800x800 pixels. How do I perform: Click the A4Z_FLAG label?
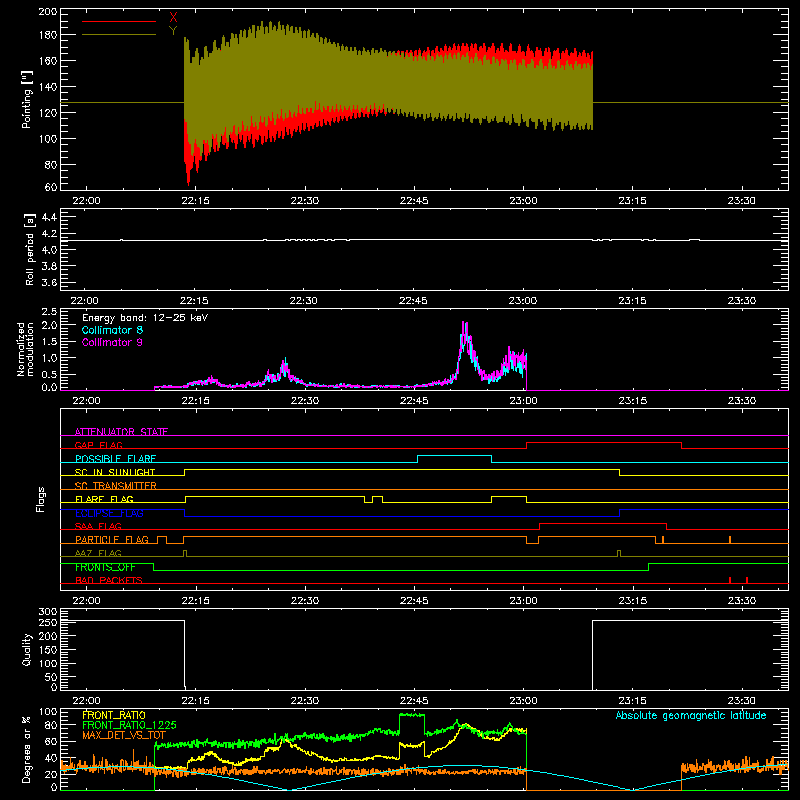(98, 553)
